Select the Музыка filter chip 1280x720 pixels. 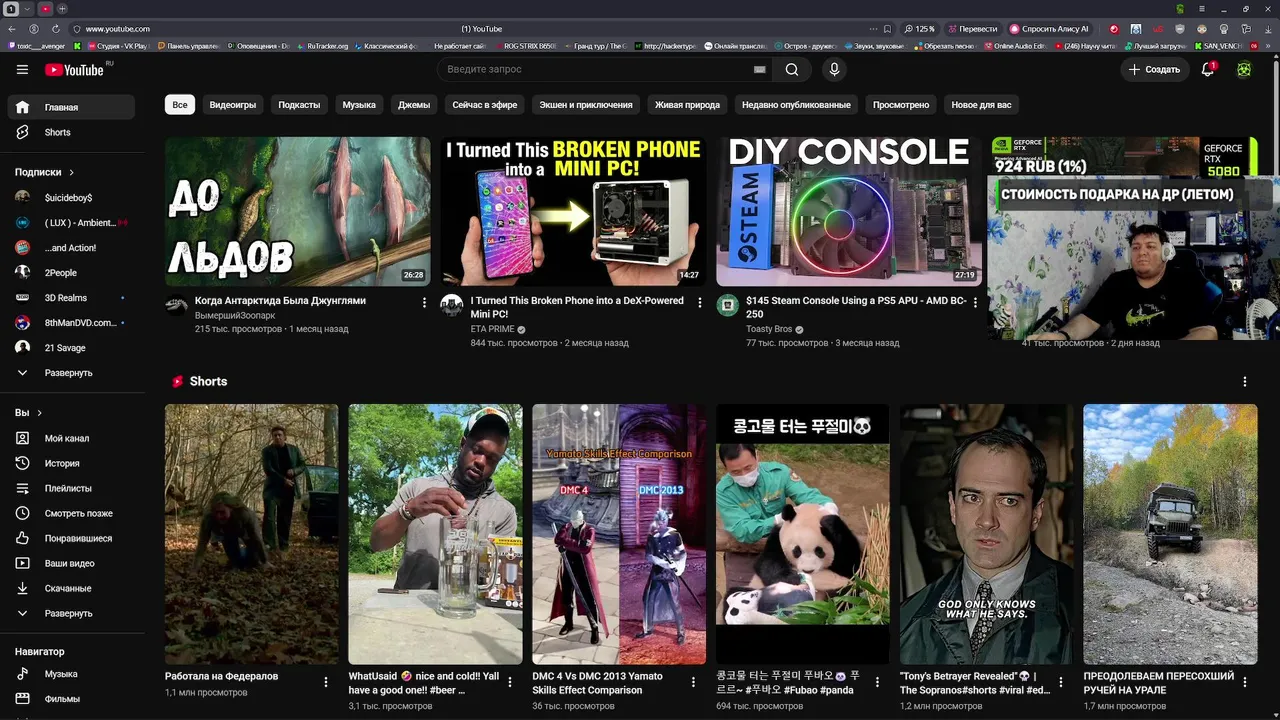point(359,104)
